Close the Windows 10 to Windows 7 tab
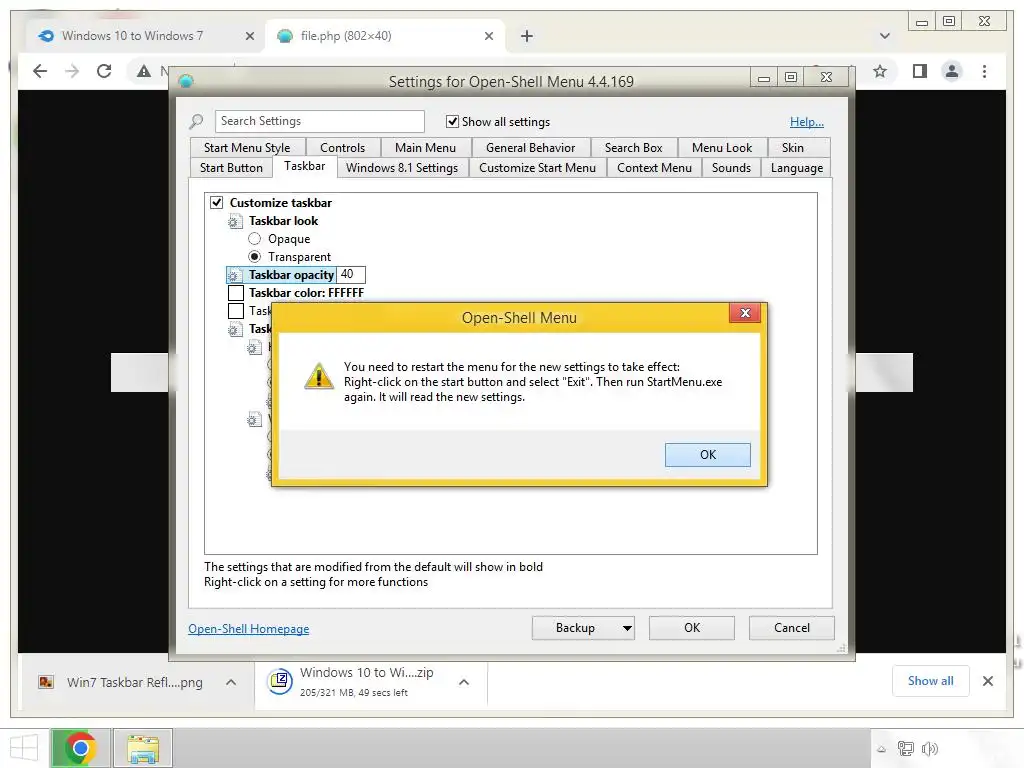Screen dimensions: 1024x768 (x=249, y=37)
